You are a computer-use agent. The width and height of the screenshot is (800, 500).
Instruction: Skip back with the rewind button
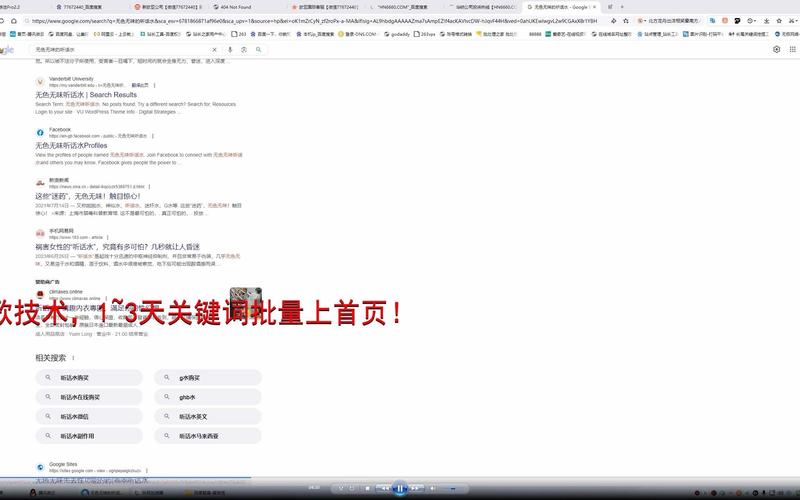384,488
